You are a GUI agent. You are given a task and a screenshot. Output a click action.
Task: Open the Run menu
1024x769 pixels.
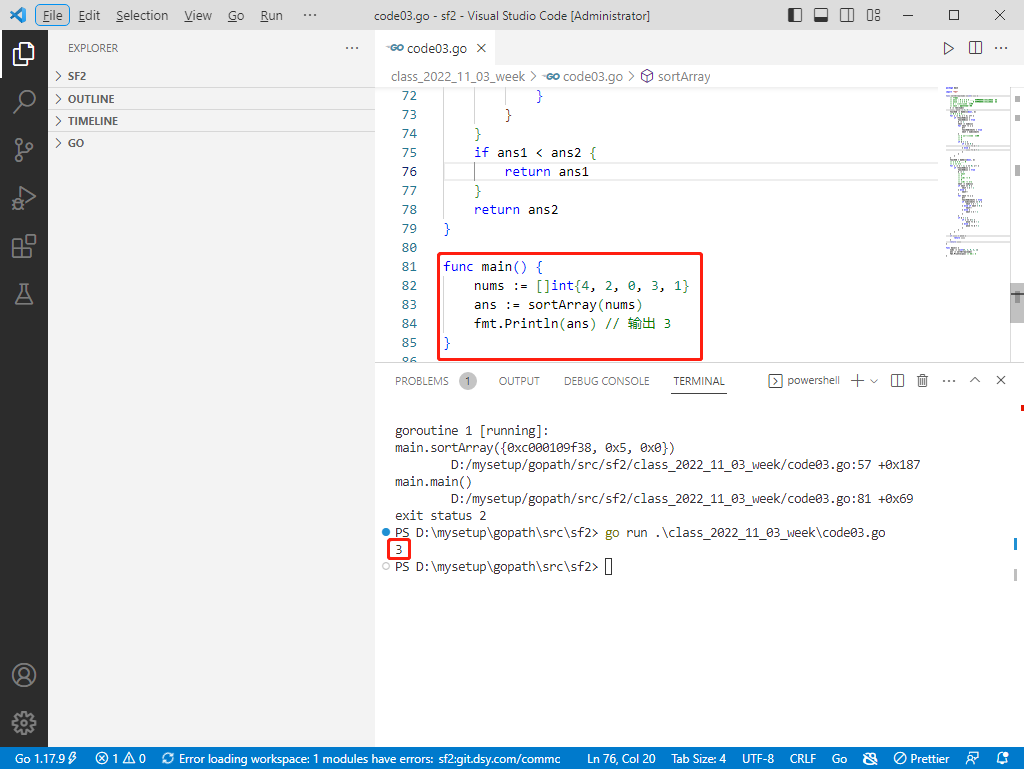(271, 15)
